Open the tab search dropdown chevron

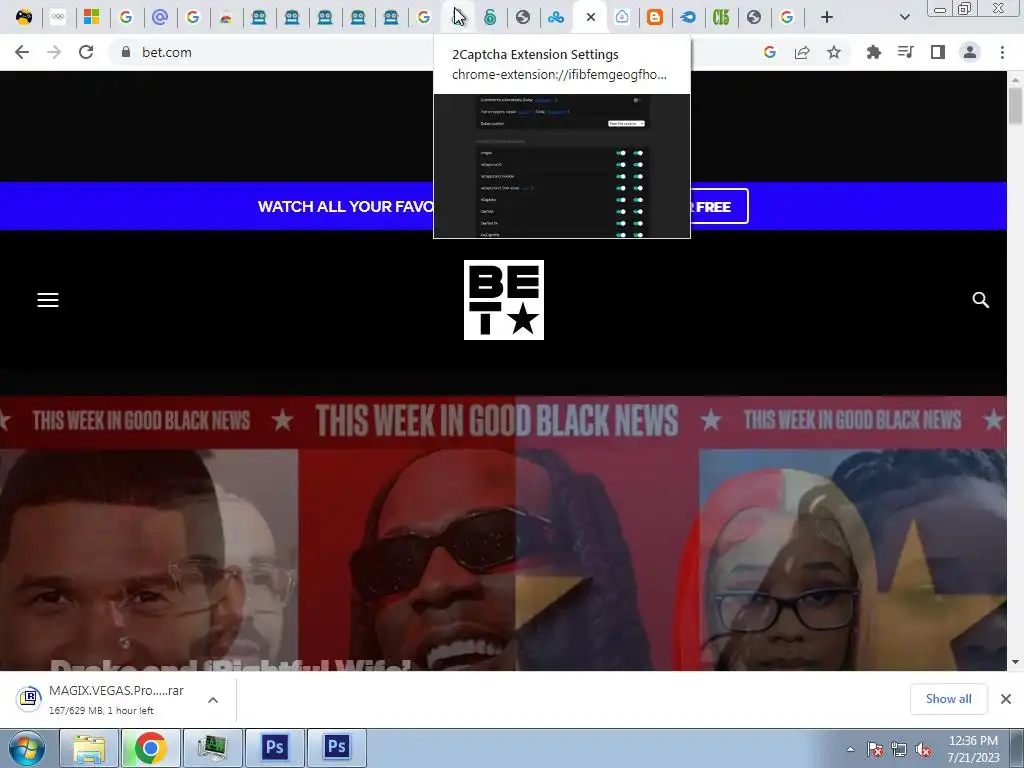(x=904, y=17)
